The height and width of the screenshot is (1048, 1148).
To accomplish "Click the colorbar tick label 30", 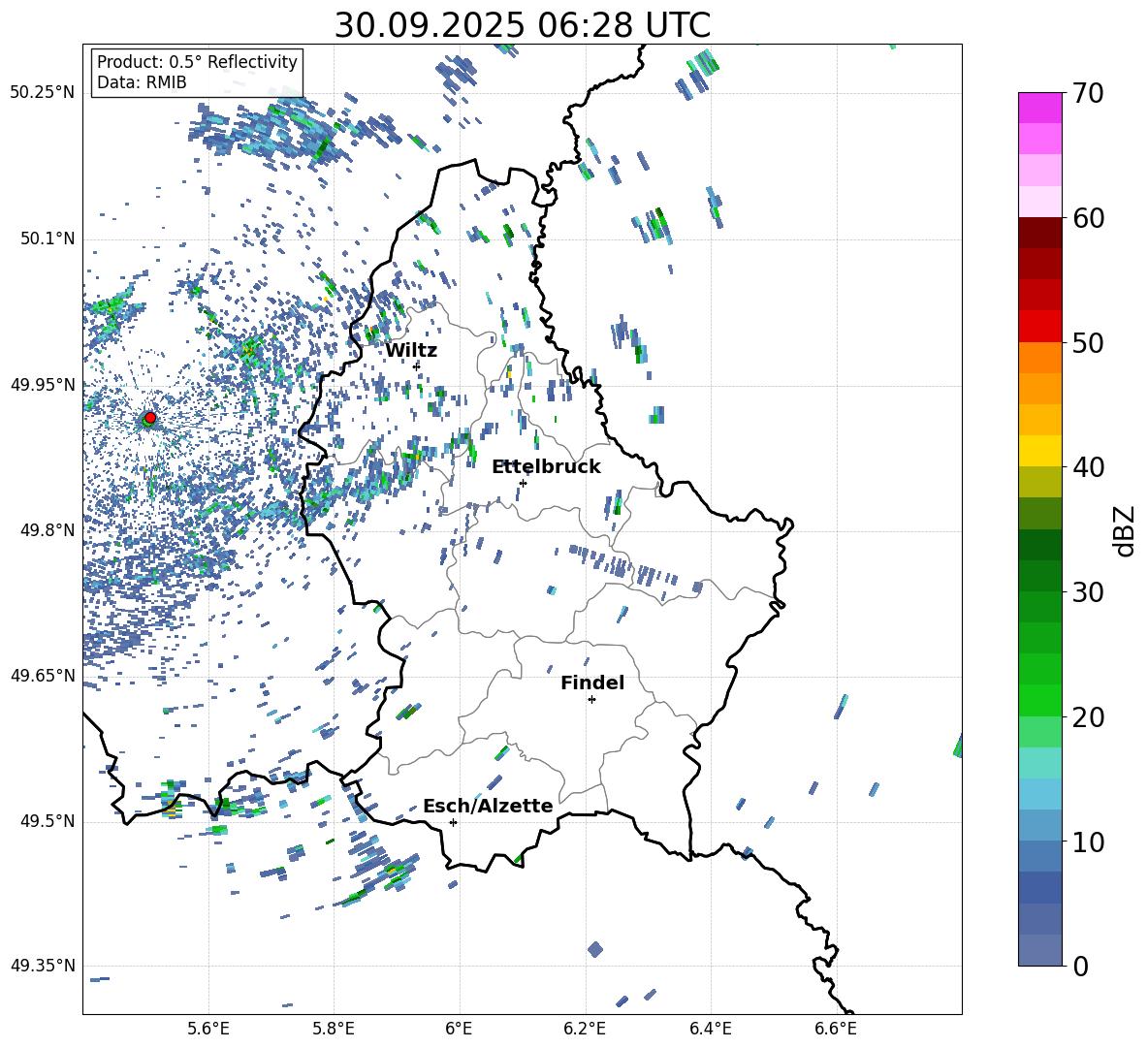I will [x=1087, y=592].
